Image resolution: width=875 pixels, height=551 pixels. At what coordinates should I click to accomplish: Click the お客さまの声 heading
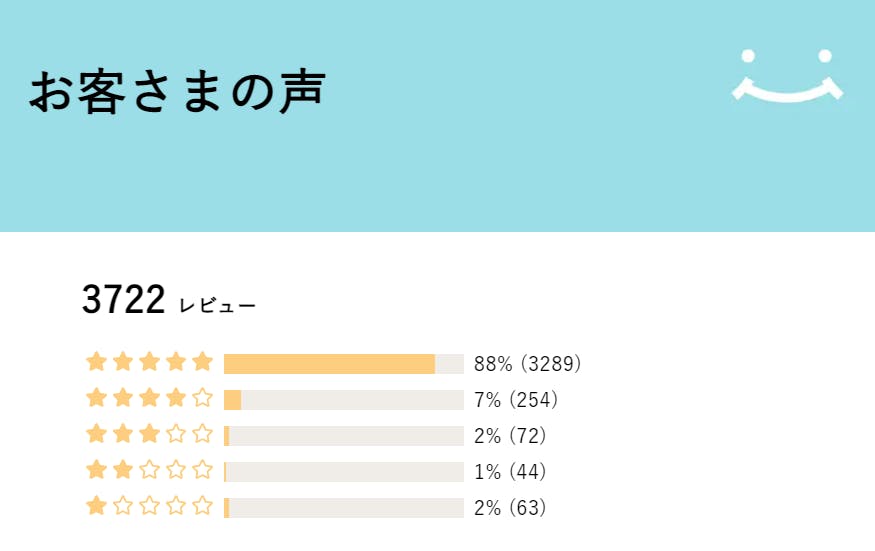pos(177,92)
